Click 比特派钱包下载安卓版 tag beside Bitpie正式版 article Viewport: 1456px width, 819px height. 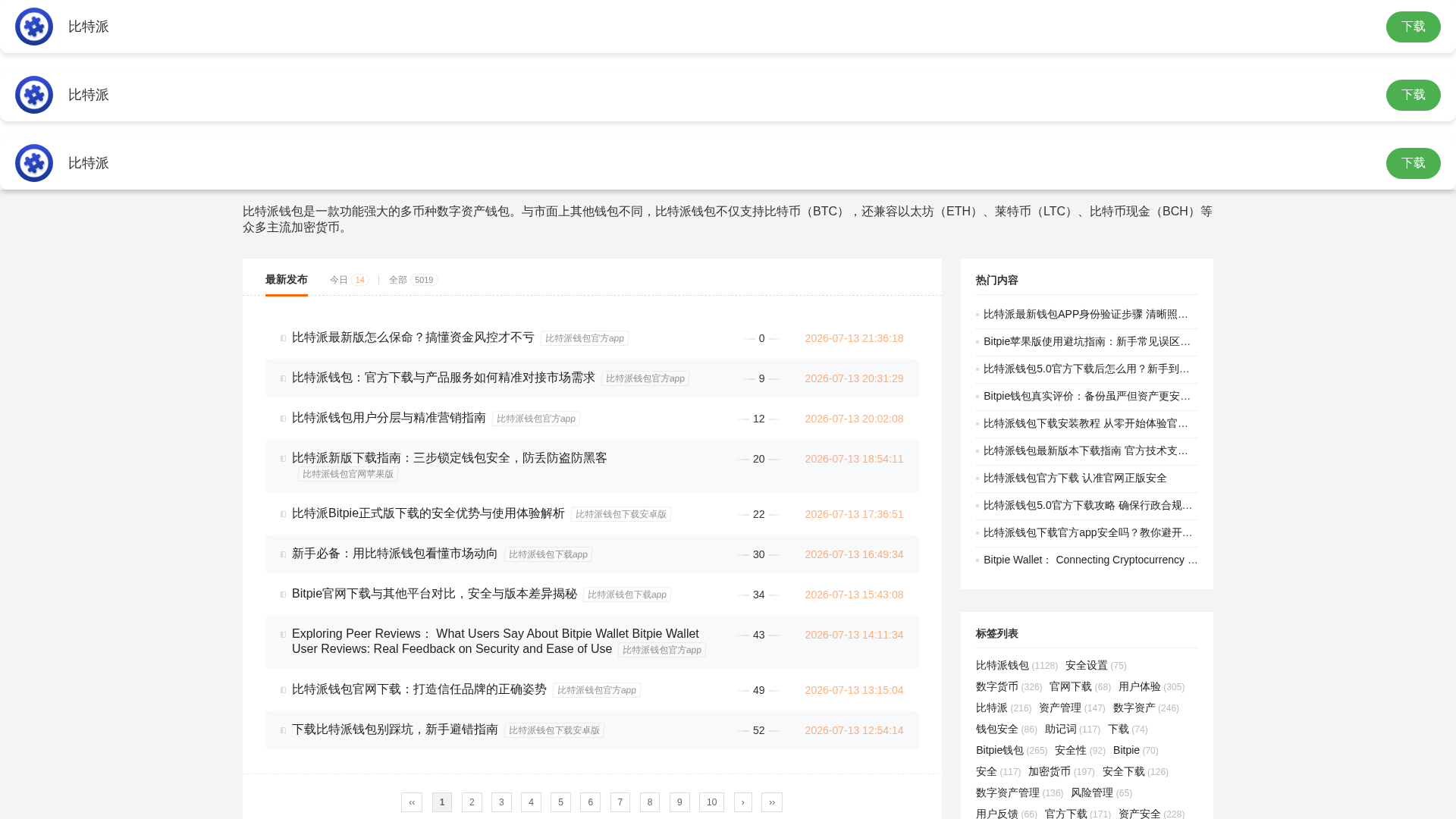(x=621, y=514)
